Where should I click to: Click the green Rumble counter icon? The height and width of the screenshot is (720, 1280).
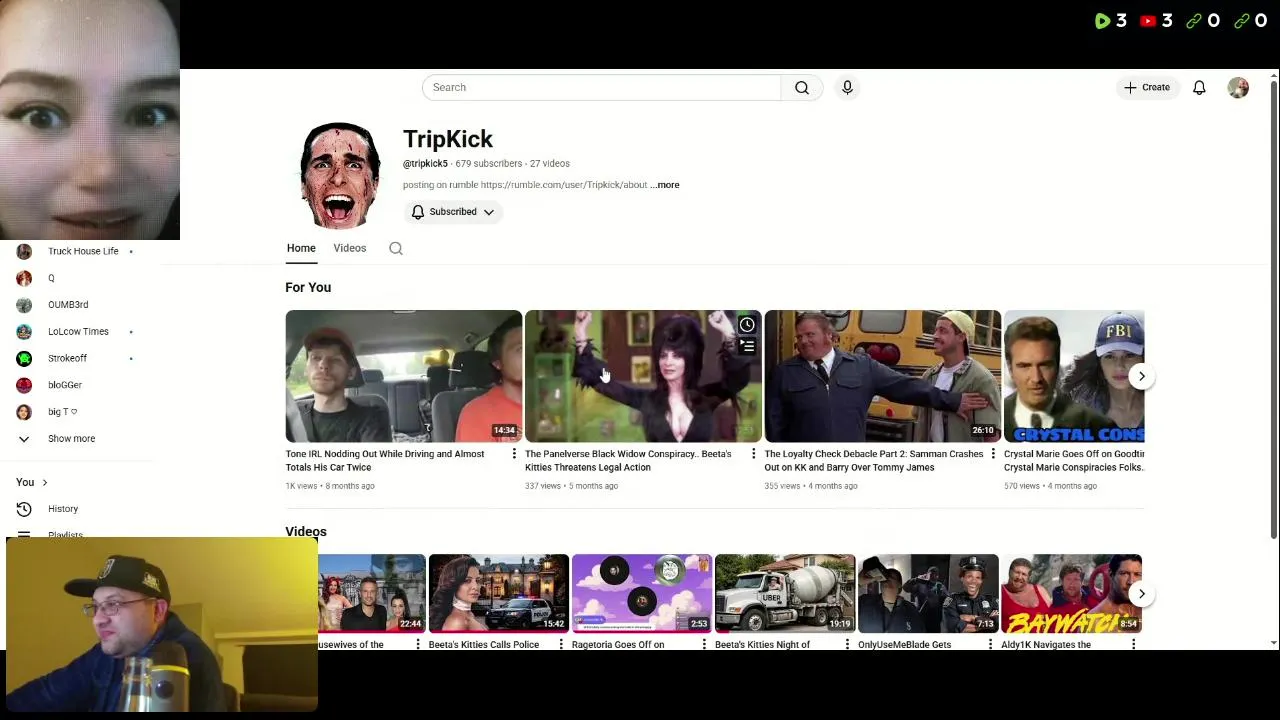[x=1102, y=21]
